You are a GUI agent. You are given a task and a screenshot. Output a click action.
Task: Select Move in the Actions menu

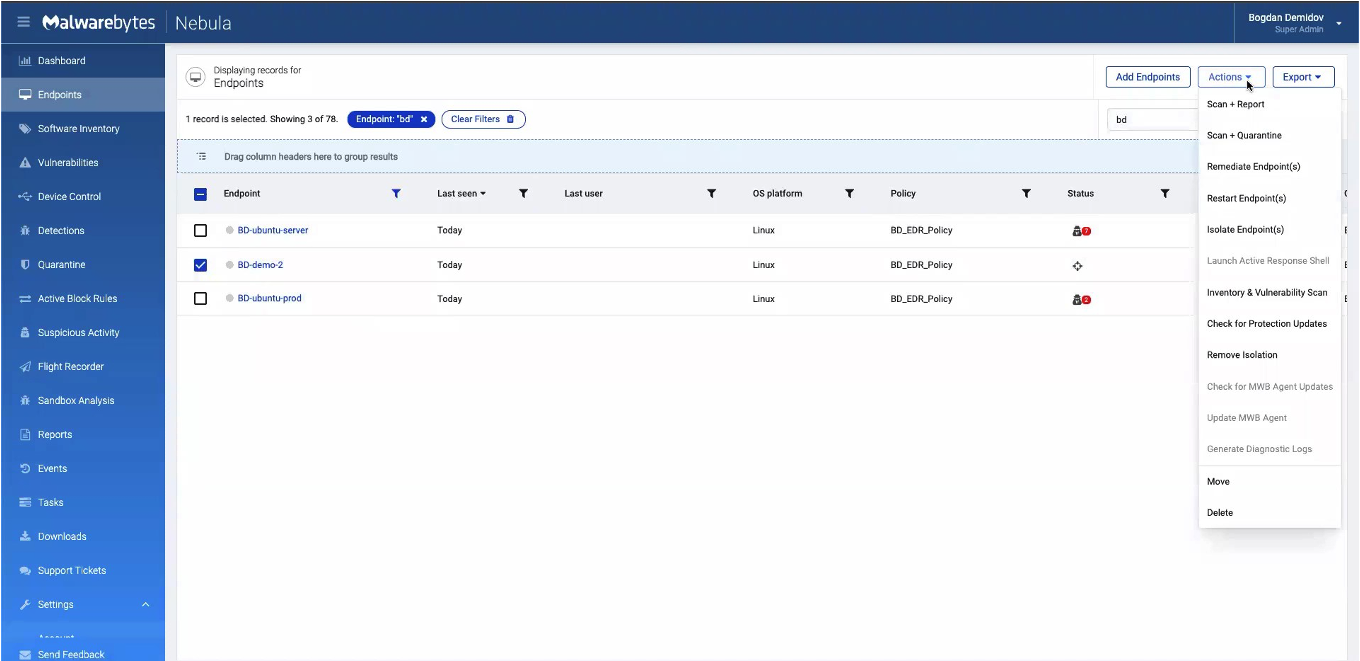click(x=1218, y=482)
